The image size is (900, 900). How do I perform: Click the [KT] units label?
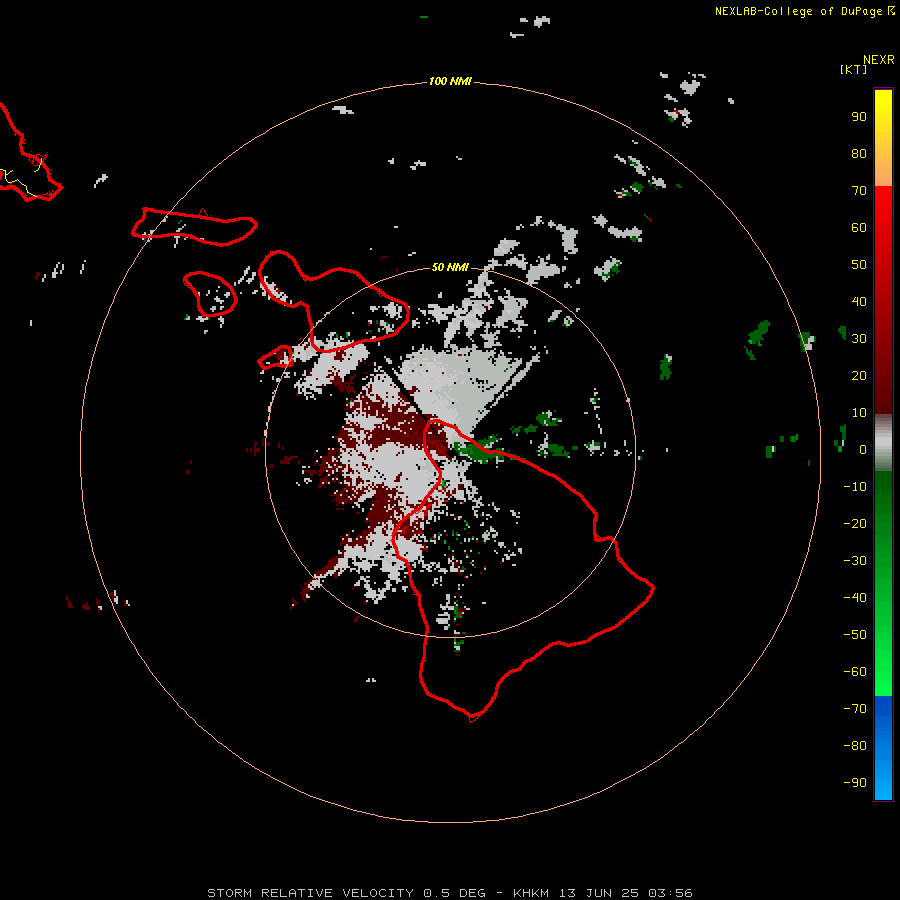[x=854, y=69]
